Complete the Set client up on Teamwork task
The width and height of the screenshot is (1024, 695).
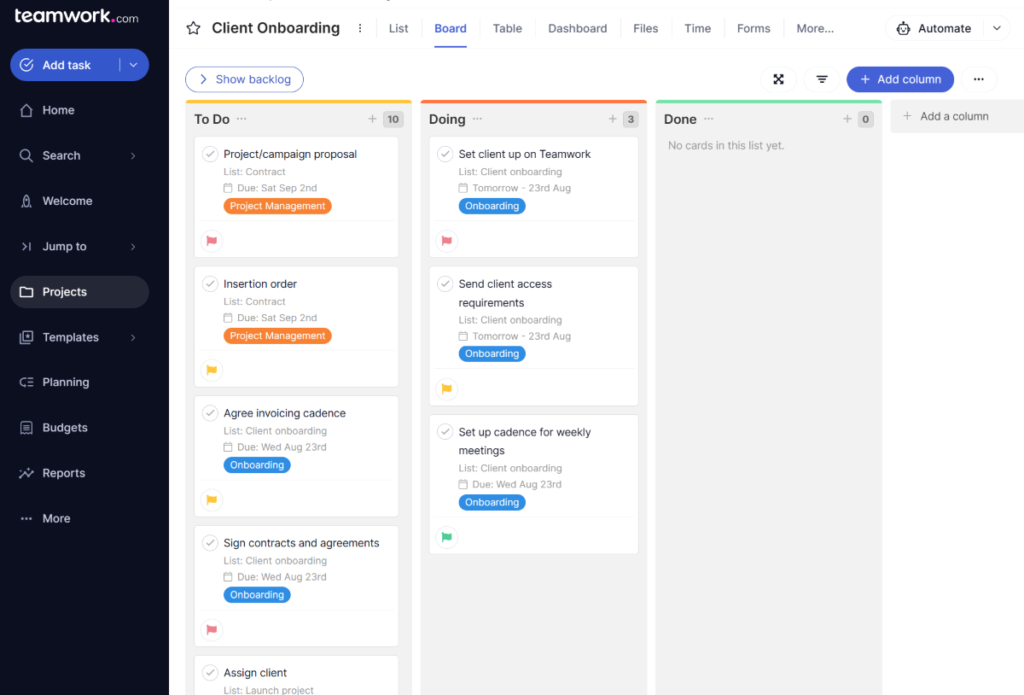pyautogui.click(x=446, y=154)
